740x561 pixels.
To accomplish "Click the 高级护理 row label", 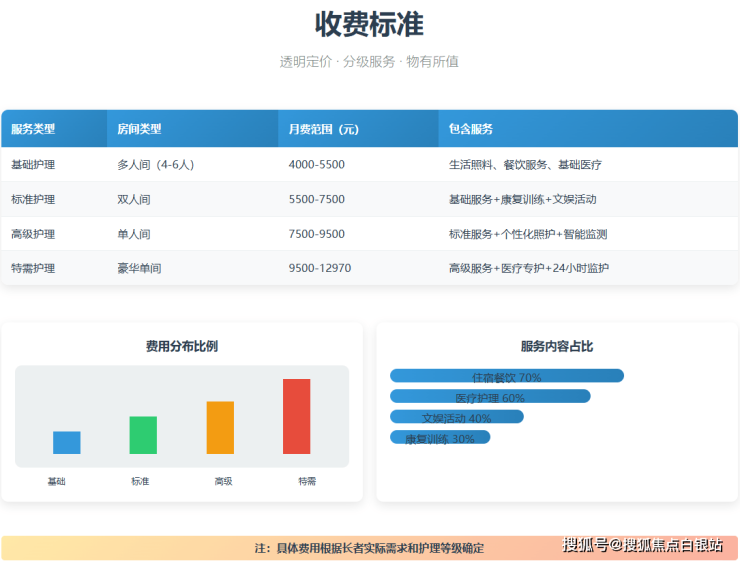I will click(x=33, y=234).
